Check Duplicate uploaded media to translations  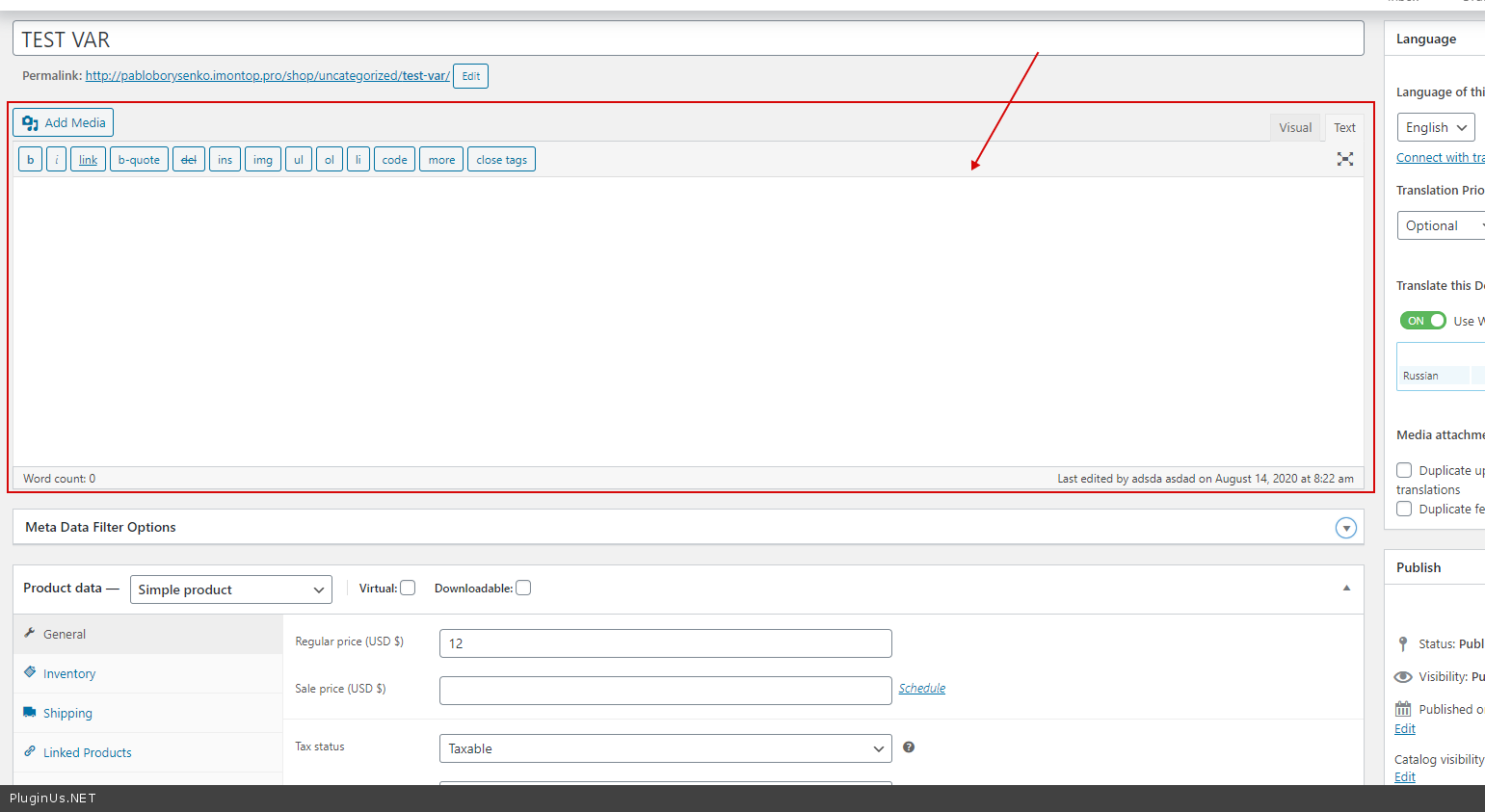click(1404, 470)
